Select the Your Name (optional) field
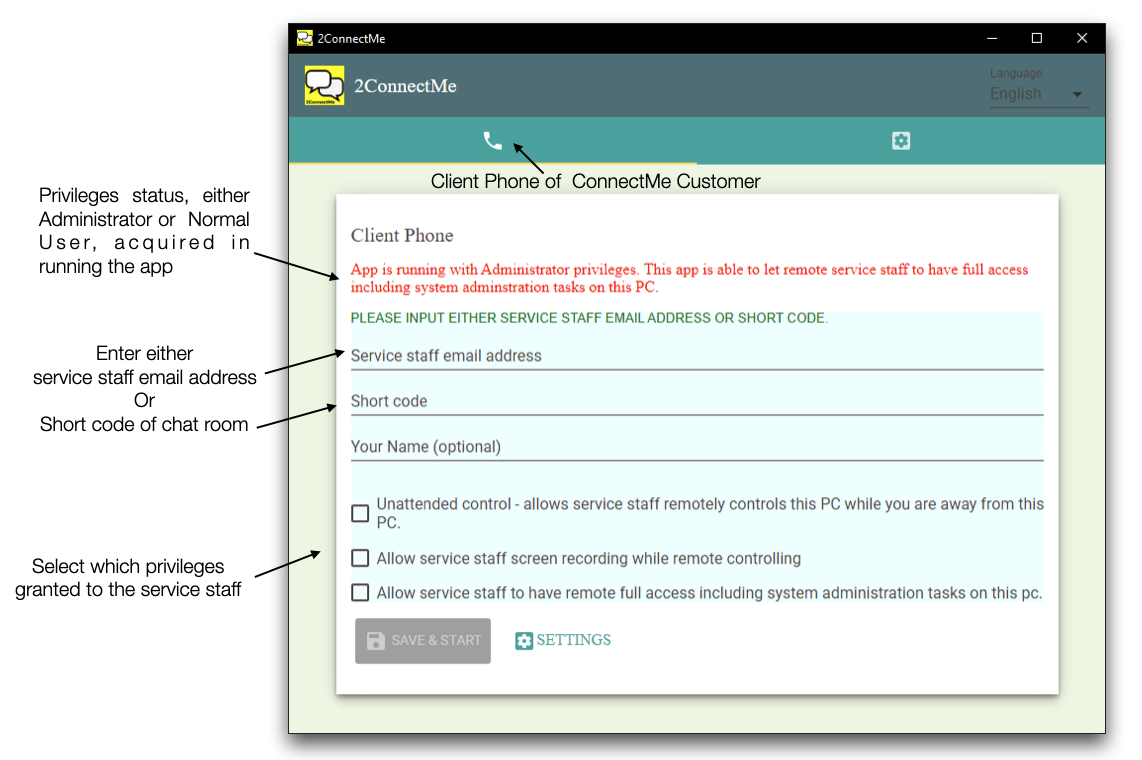Image resolution: width=1142 pixels, height=760 pixels. click(x=697, y=446)
